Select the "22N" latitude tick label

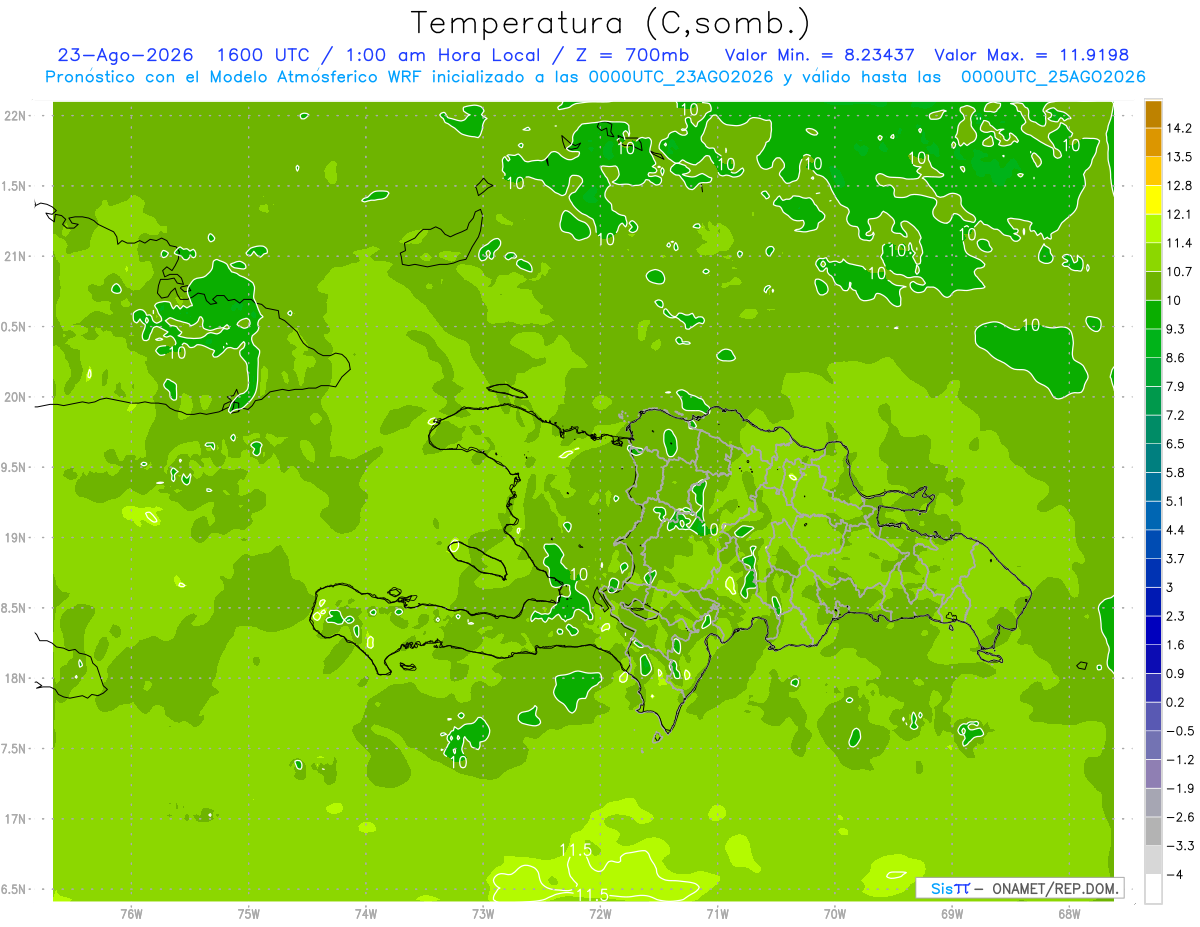tap(16, 115)
